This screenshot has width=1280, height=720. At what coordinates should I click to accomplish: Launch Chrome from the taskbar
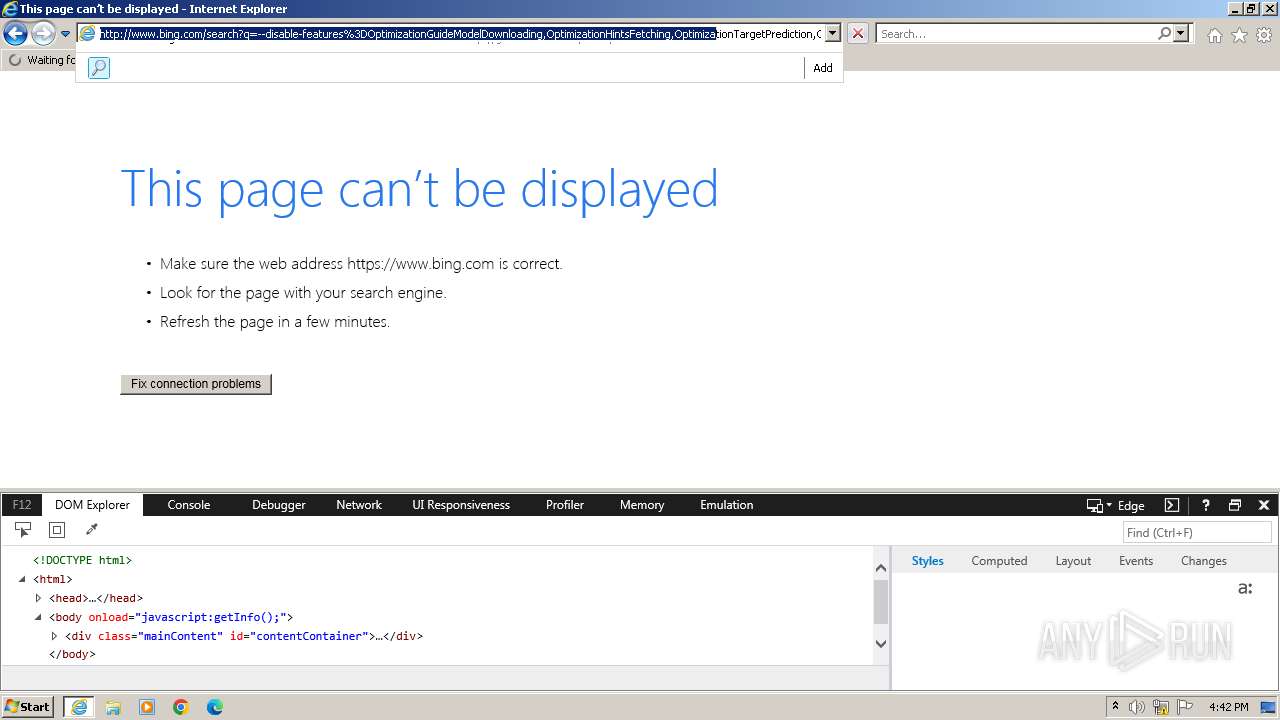[x=181, y=707]
